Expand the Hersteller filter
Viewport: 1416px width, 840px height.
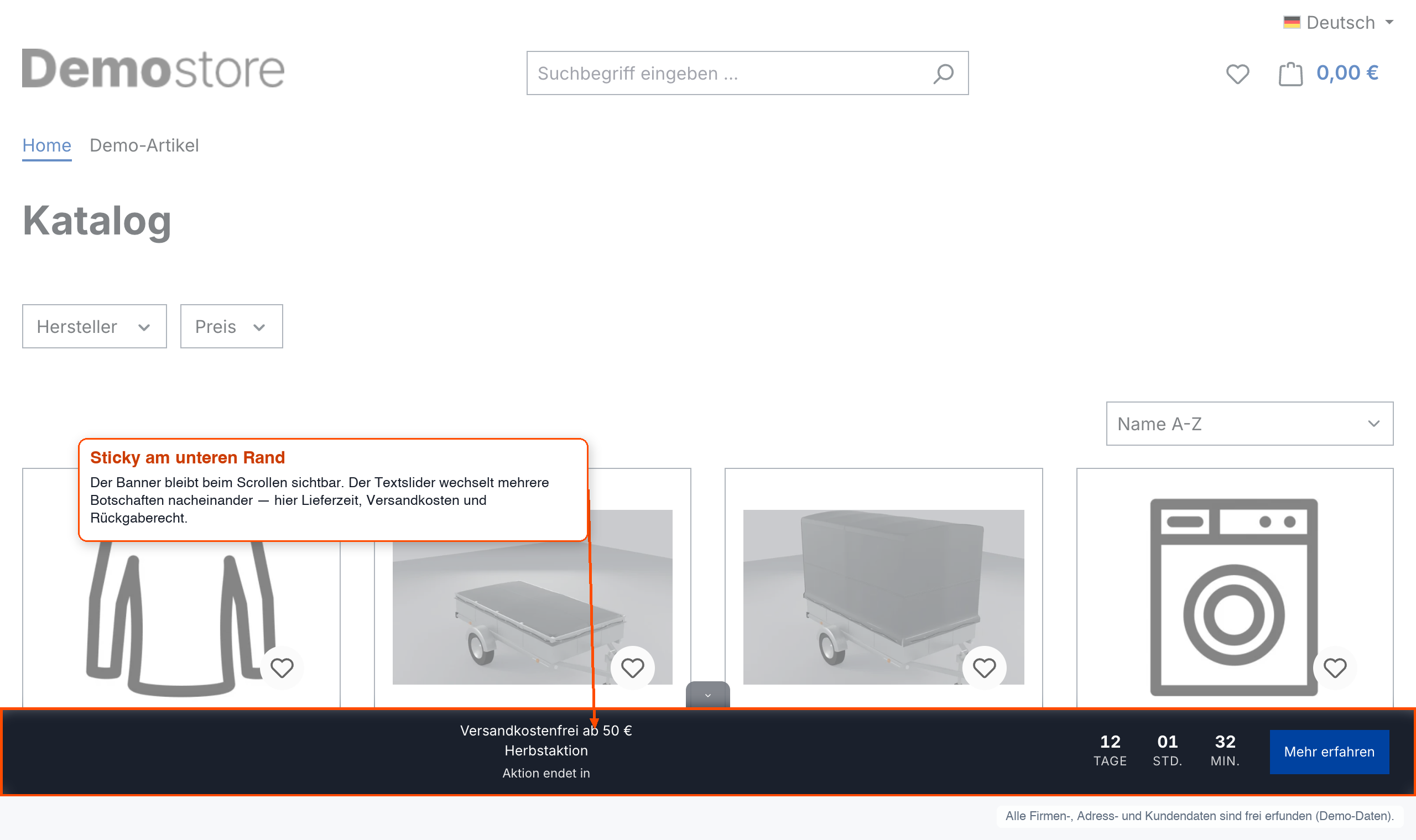(95, 327)
